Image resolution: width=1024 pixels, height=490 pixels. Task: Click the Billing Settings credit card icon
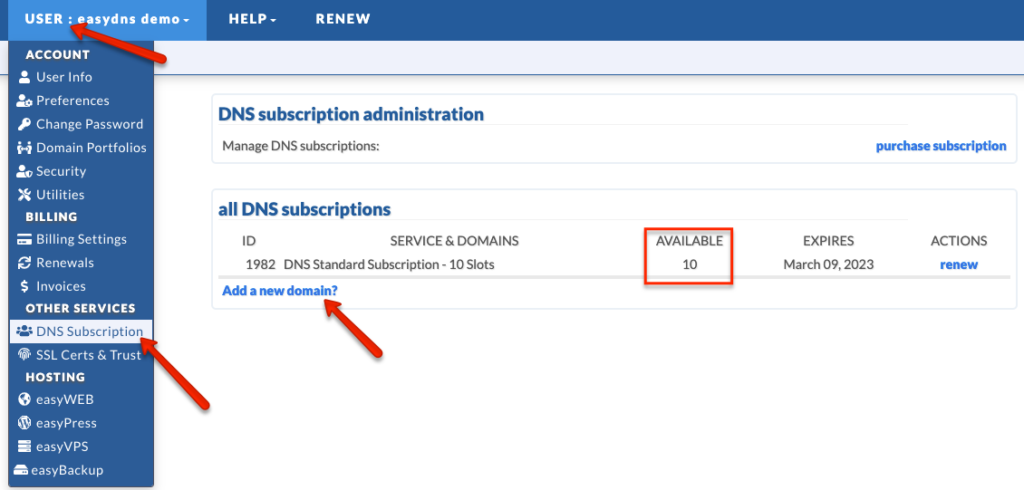[x=24, y=239]
